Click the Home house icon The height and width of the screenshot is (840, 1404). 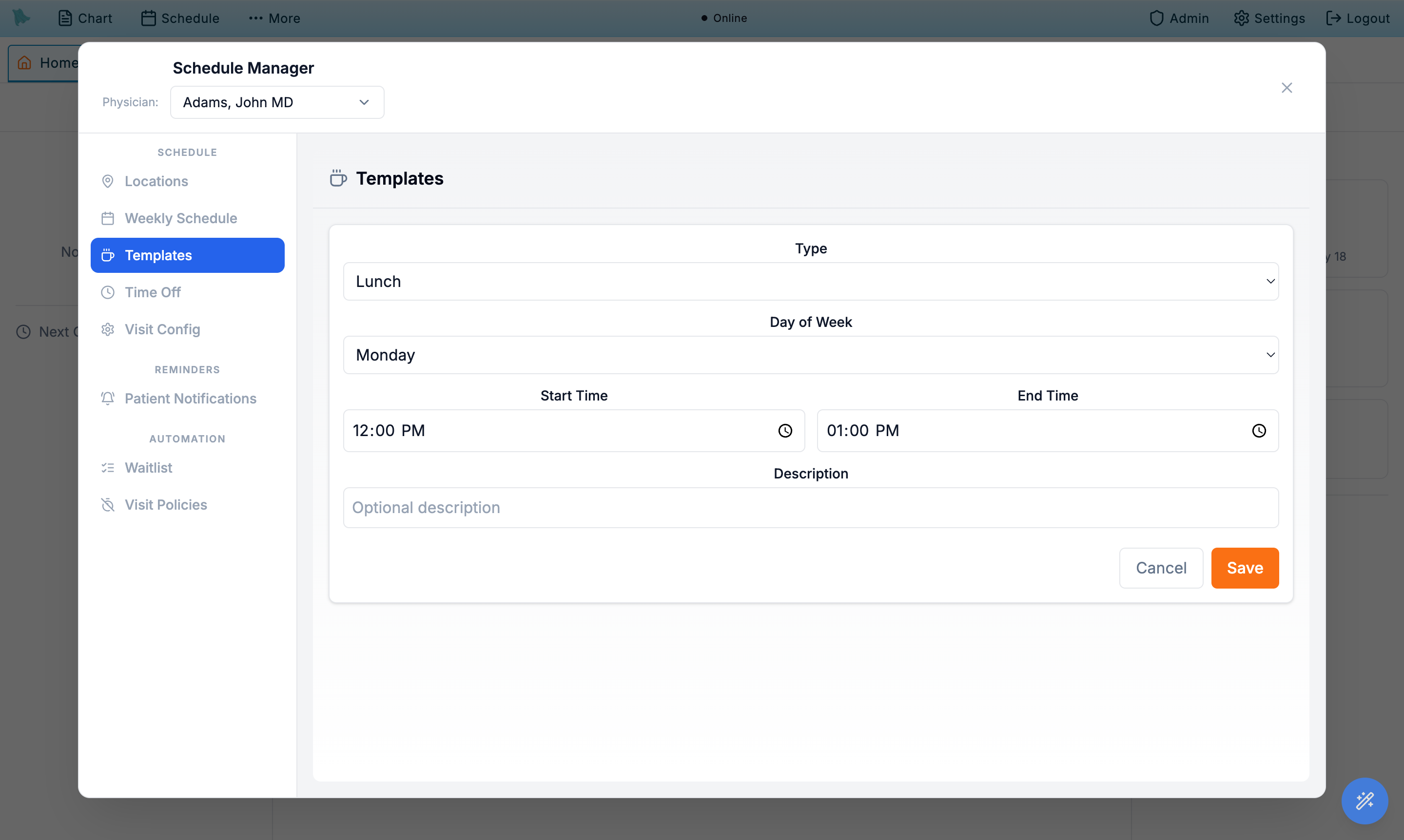click(24, 62)
